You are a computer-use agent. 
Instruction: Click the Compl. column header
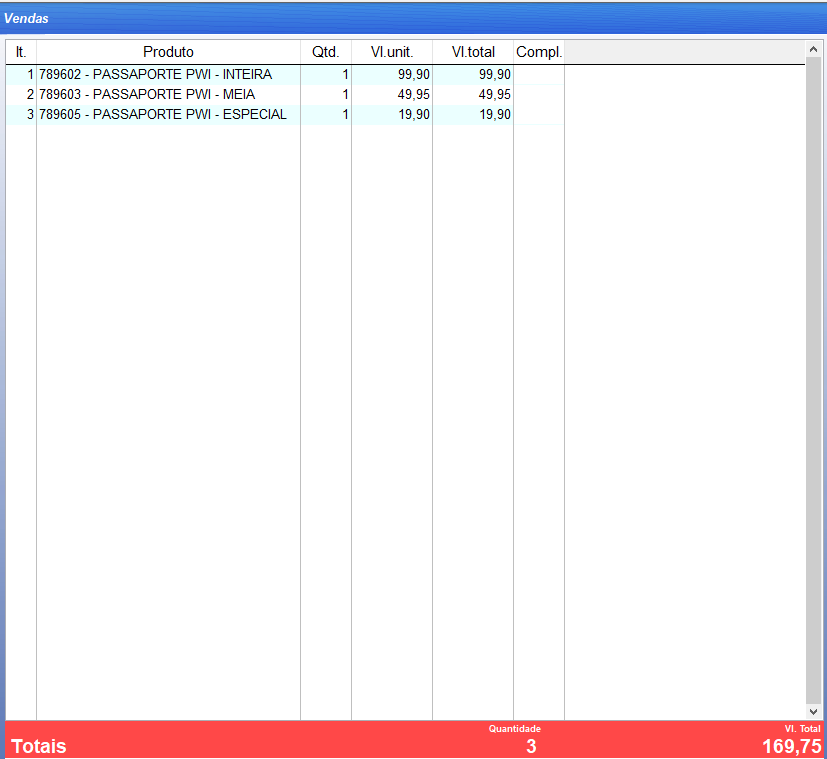(538, 52)
